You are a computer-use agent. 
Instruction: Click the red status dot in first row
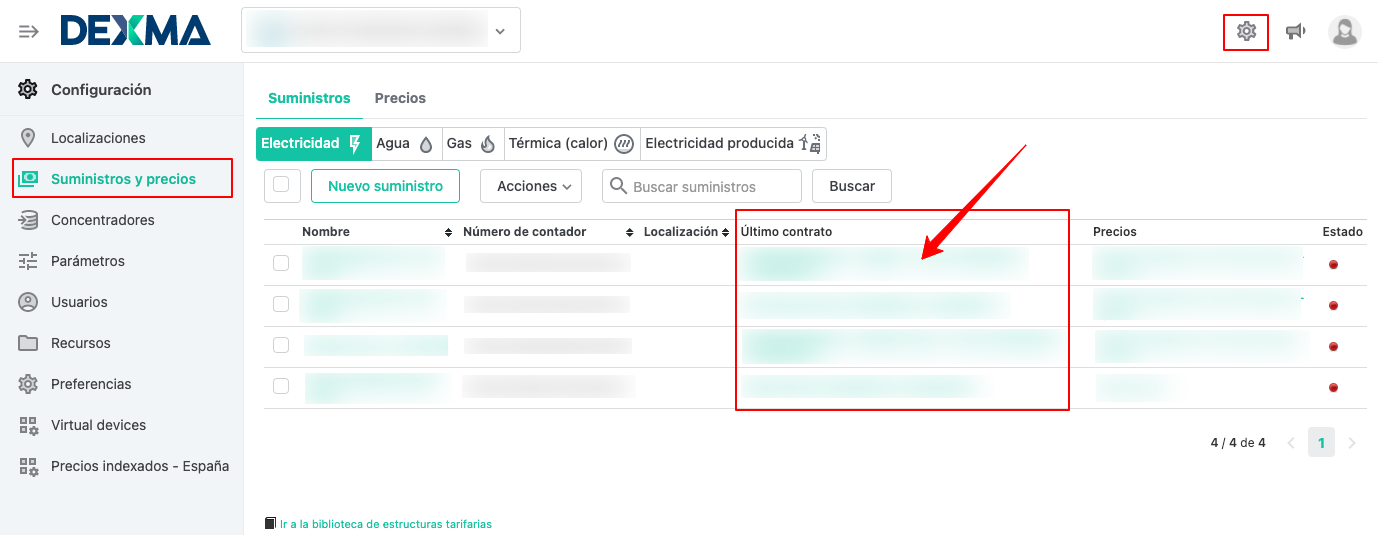point(1333,265)
